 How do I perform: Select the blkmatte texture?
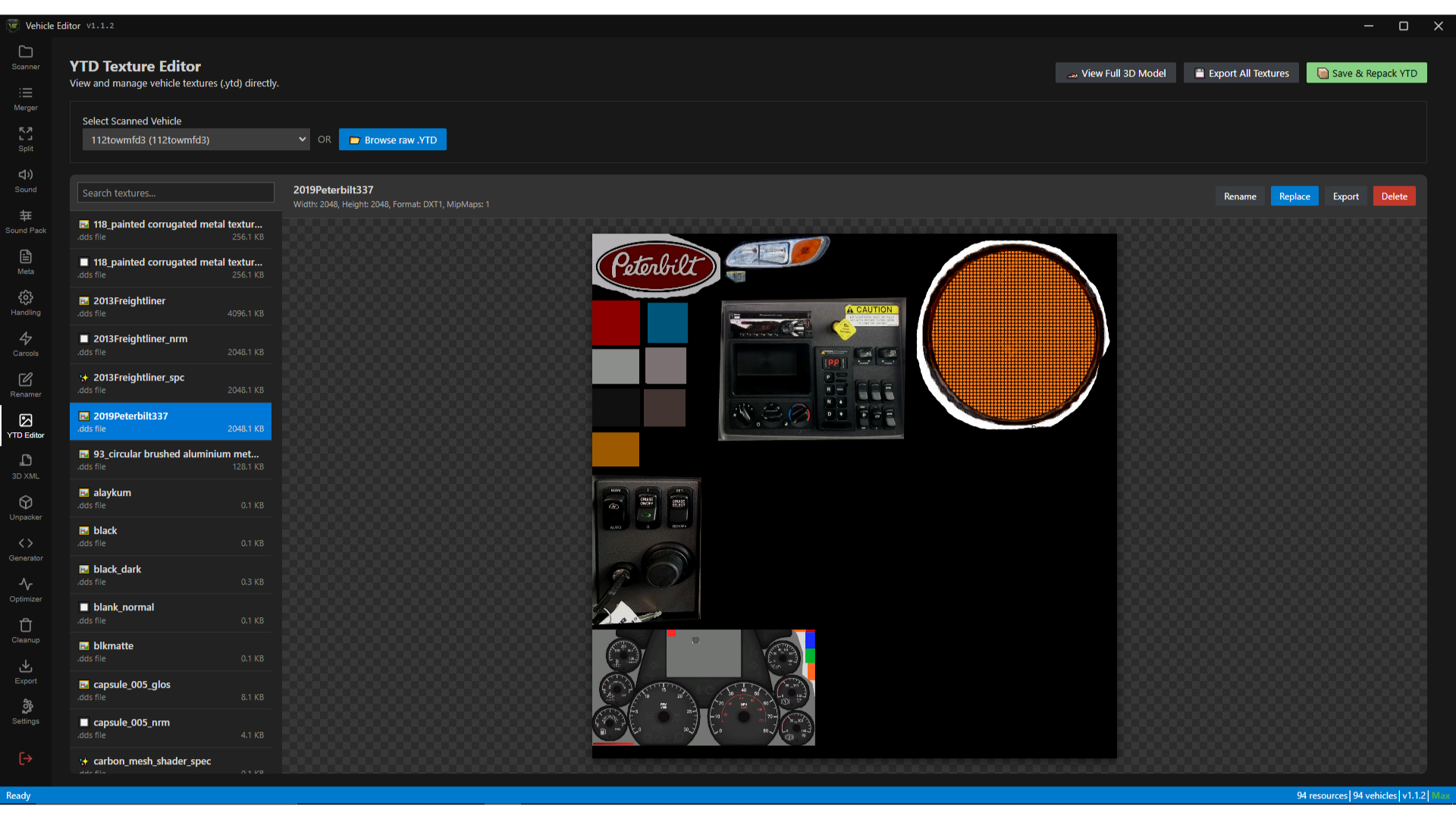171,651
